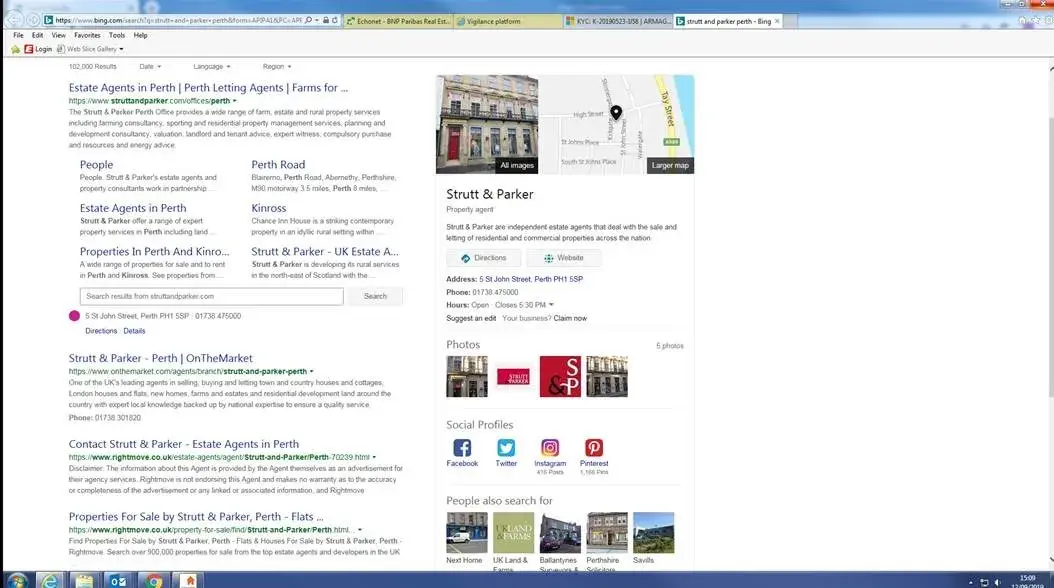Click the Internet Explorer taskbar icon
This screenshot has height=588, width=1054.
point(48,580)
